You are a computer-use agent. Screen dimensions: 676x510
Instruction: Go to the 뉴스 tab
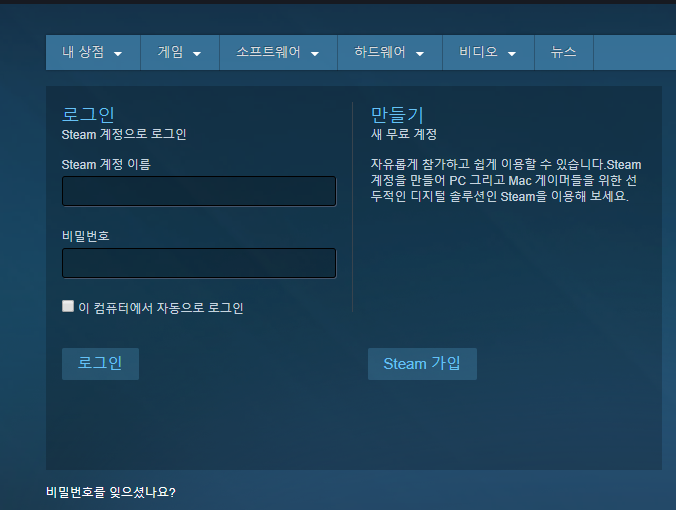click(564, 53)
